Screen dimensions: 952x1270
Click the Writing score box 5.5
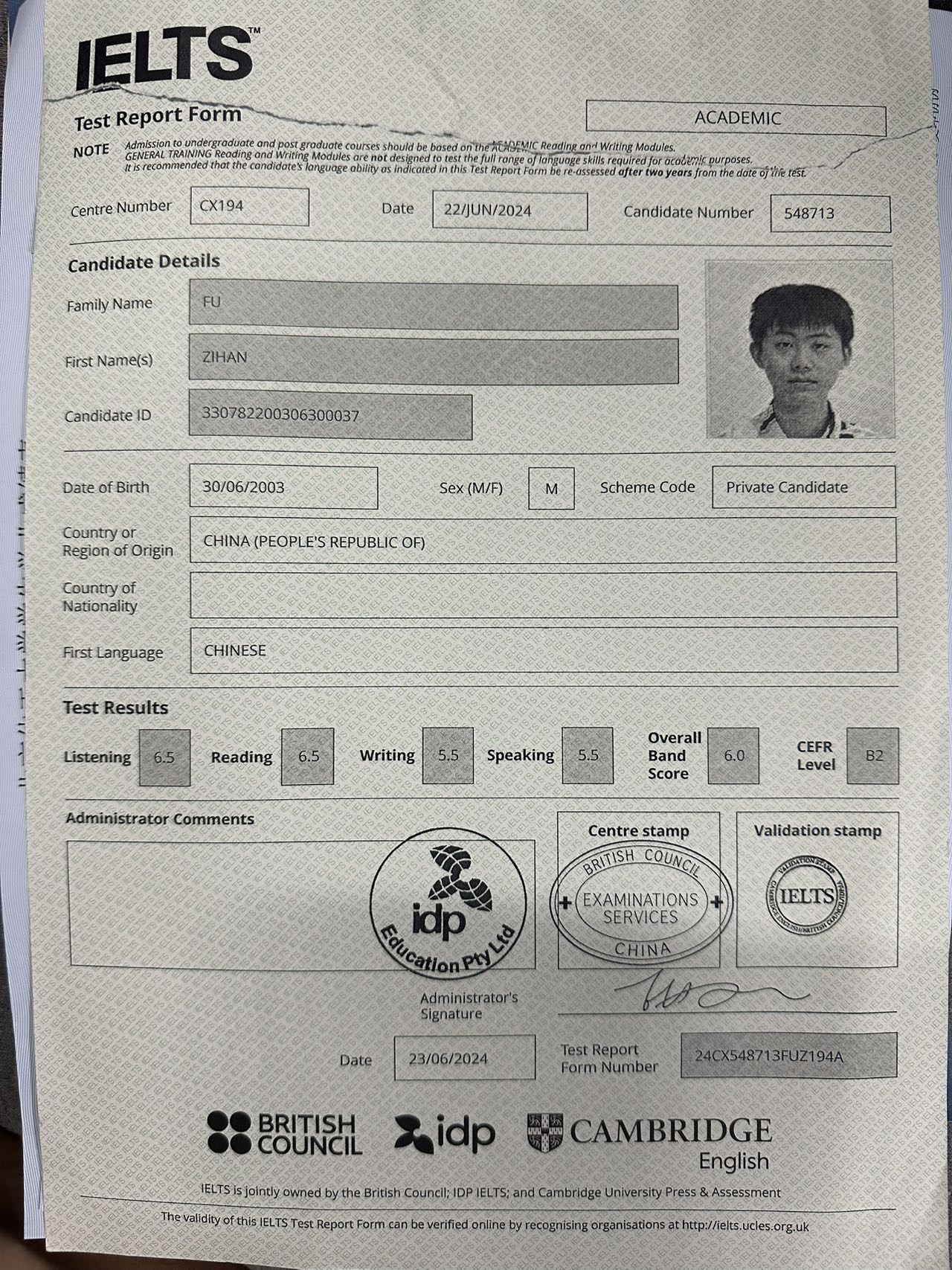(448, 755)
